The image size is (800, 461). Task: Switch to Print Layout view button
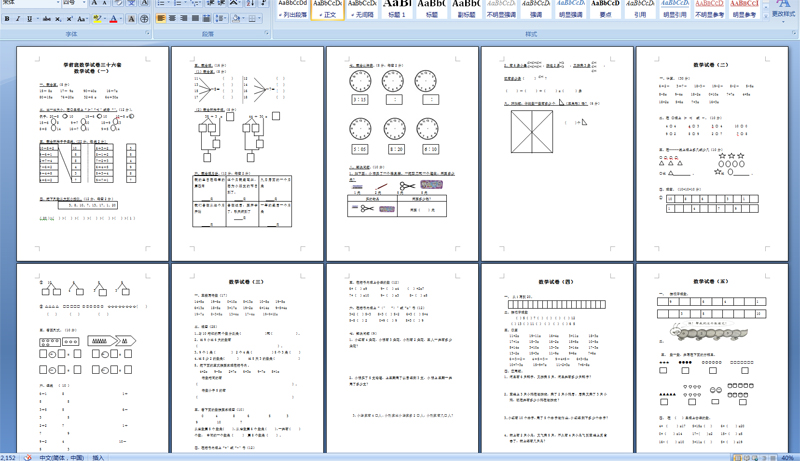tap(737, 457)
